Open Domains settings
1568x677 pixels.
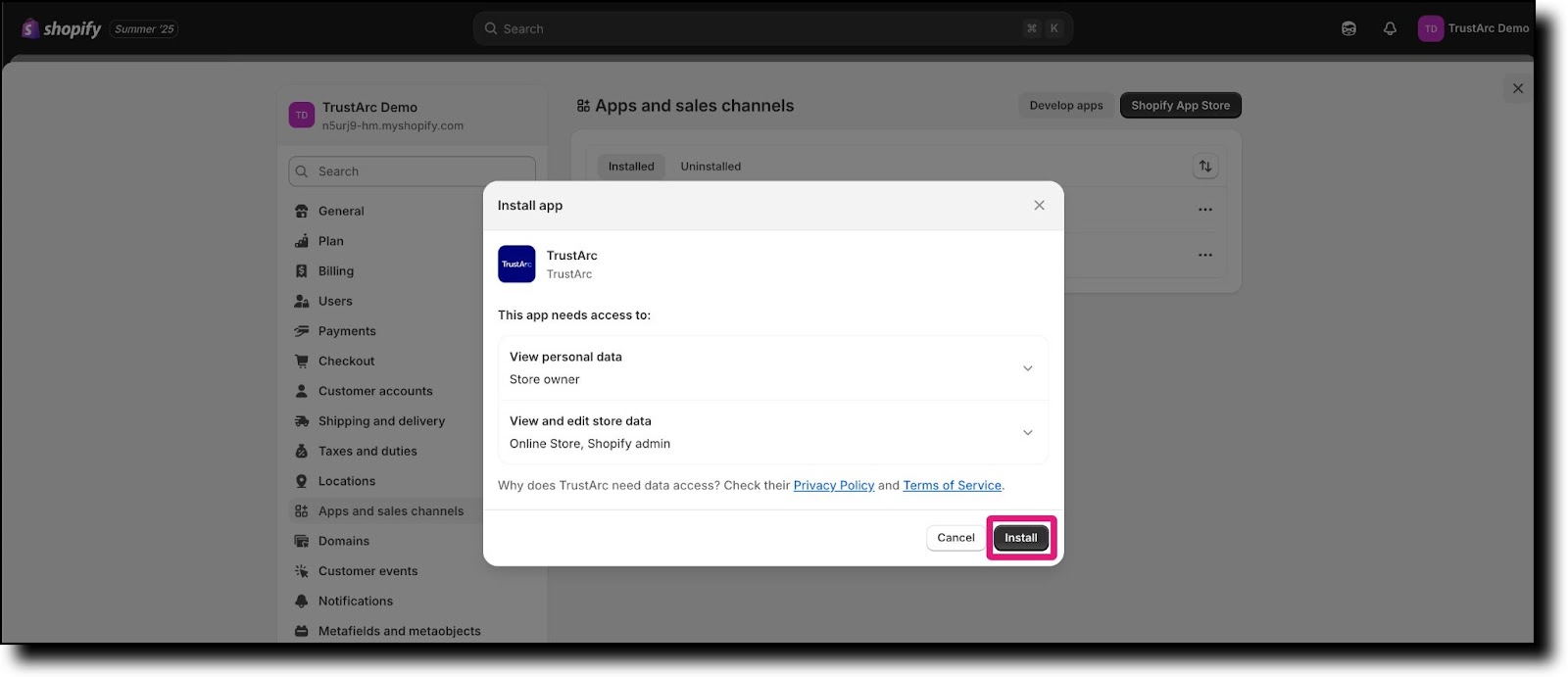(x=344, y=541)
